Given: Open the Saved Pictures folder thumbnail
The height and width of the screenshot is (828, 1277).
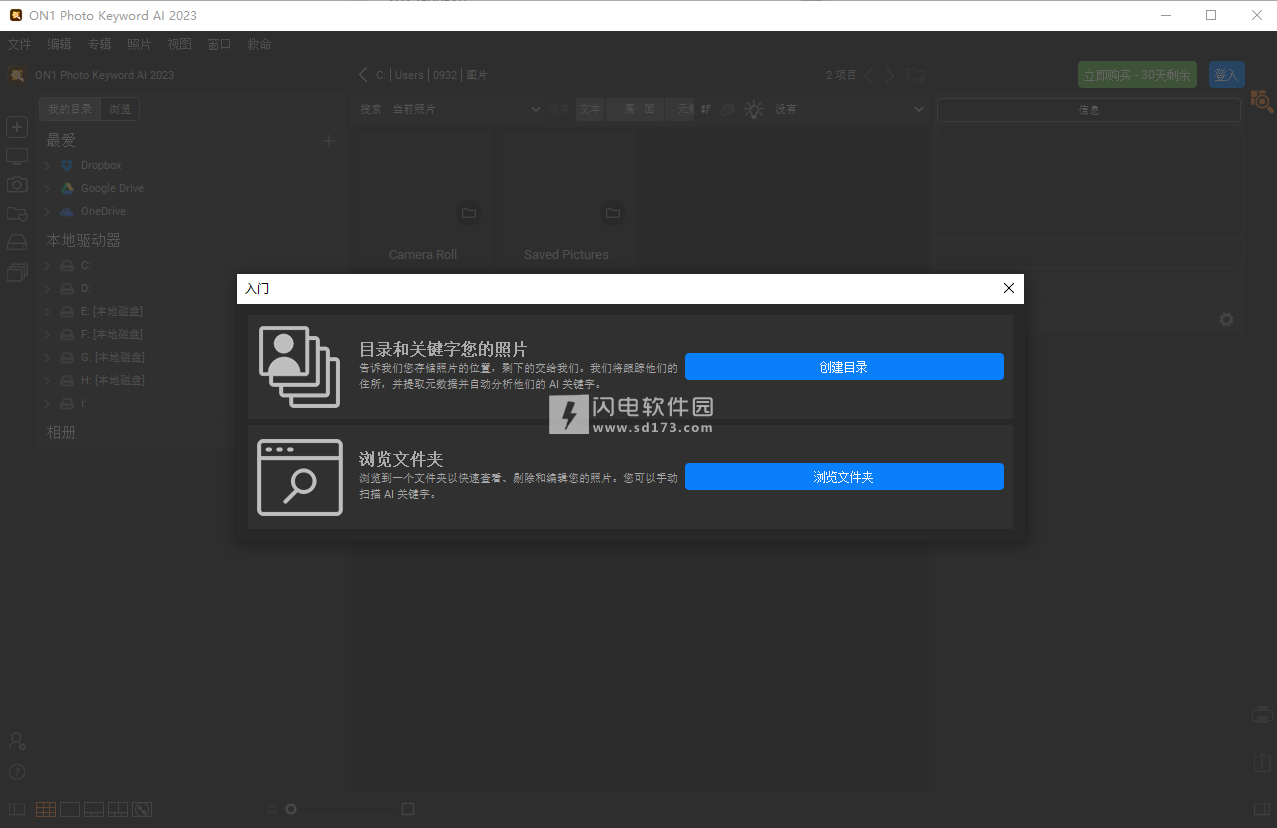Looking at the screenshot, I should pyautogui.click(x=566, y=200).
